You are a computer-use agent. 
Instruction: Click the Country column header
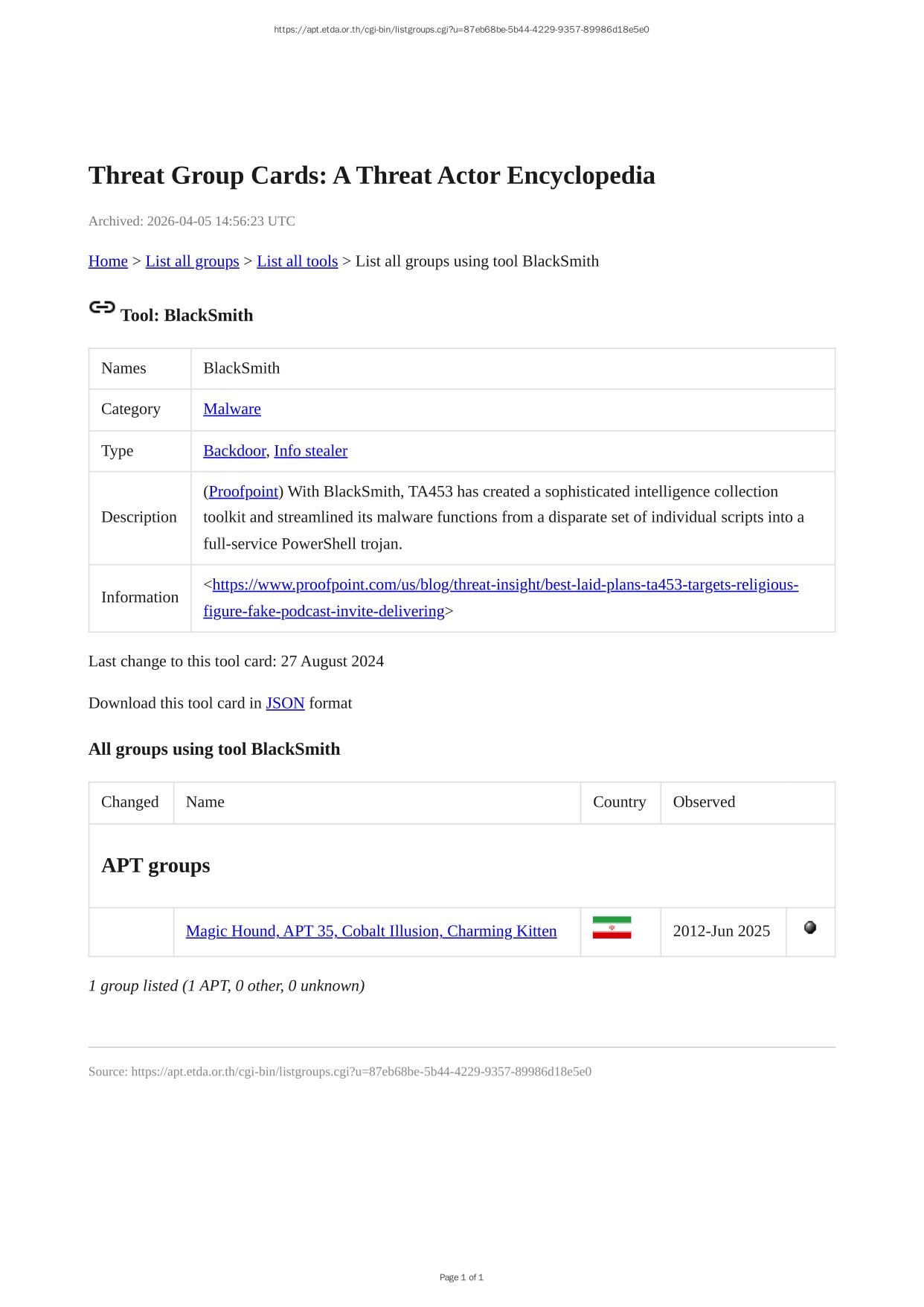pos(619,802)
